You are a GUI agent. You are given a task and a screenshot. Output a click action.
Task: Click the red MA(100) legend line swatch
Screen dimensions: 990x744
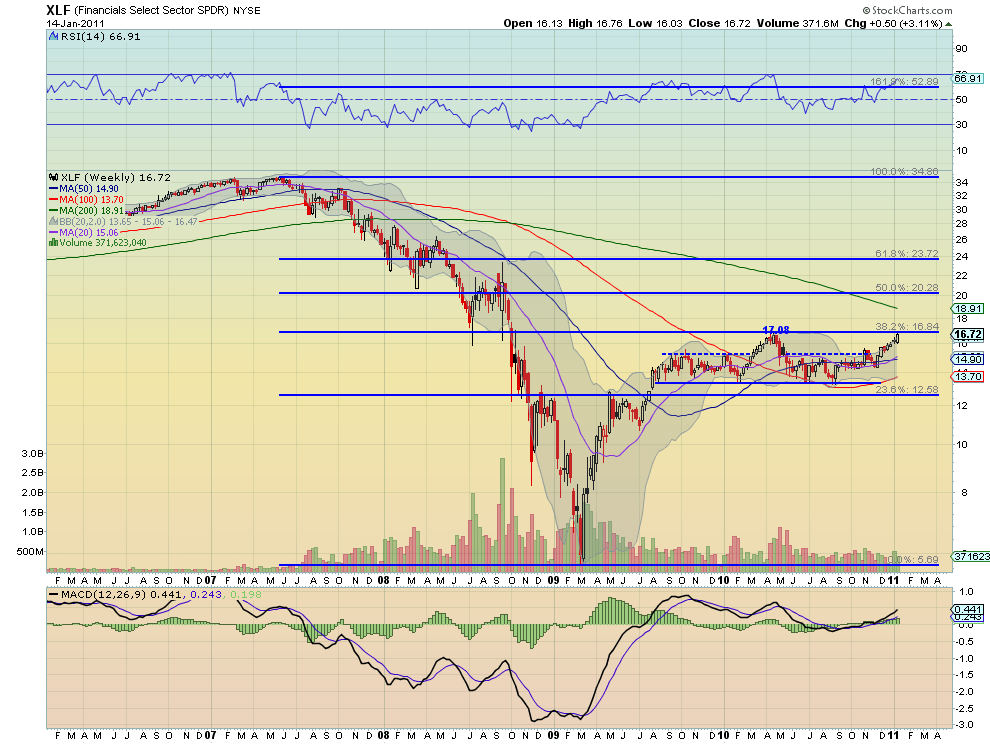point(54,200)
